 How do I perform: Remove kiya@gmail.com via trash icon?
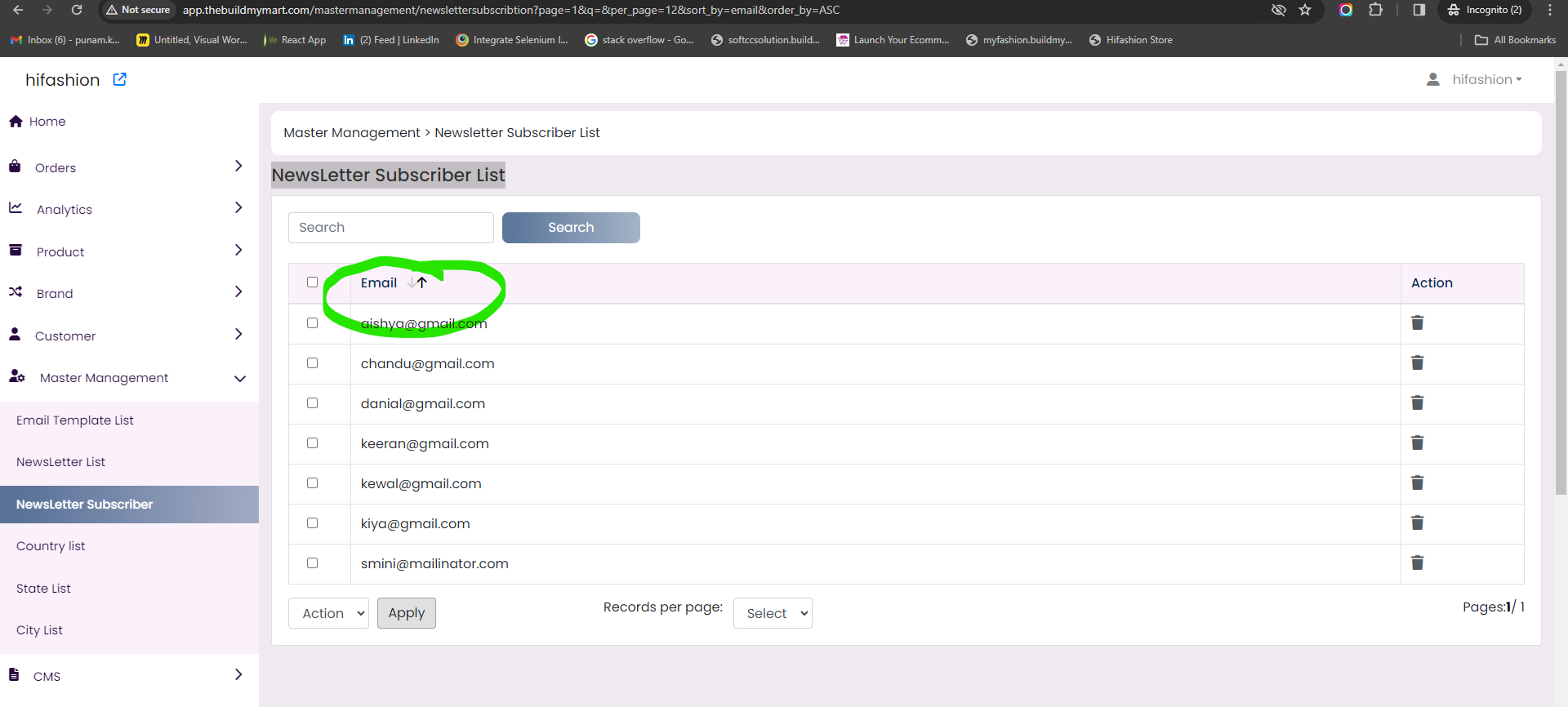[x=1418, y=523]
